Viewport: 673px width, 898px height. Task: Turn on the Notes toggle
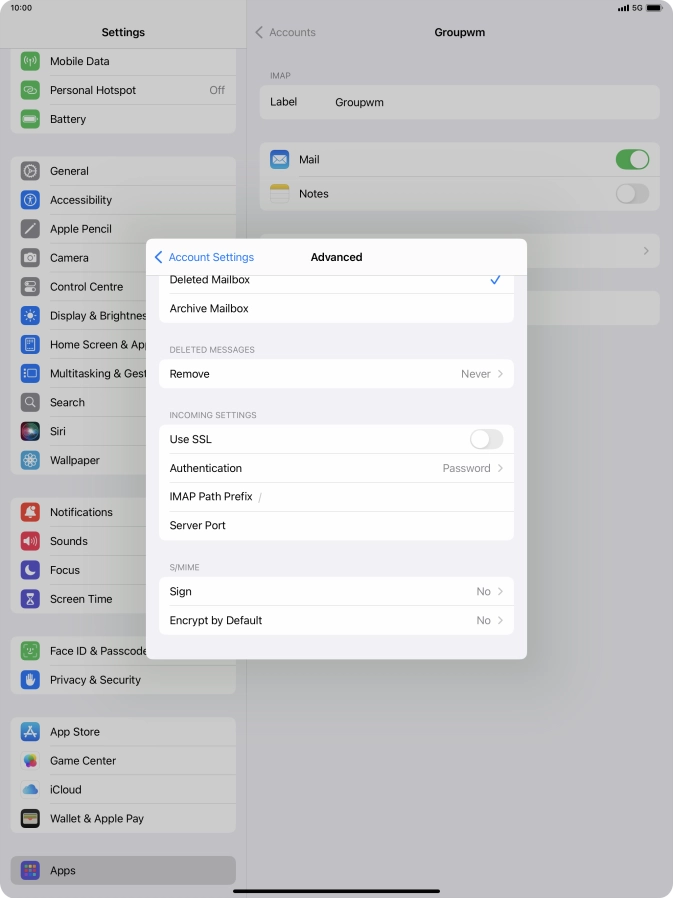pyautogui.click(x=631, y=194)
